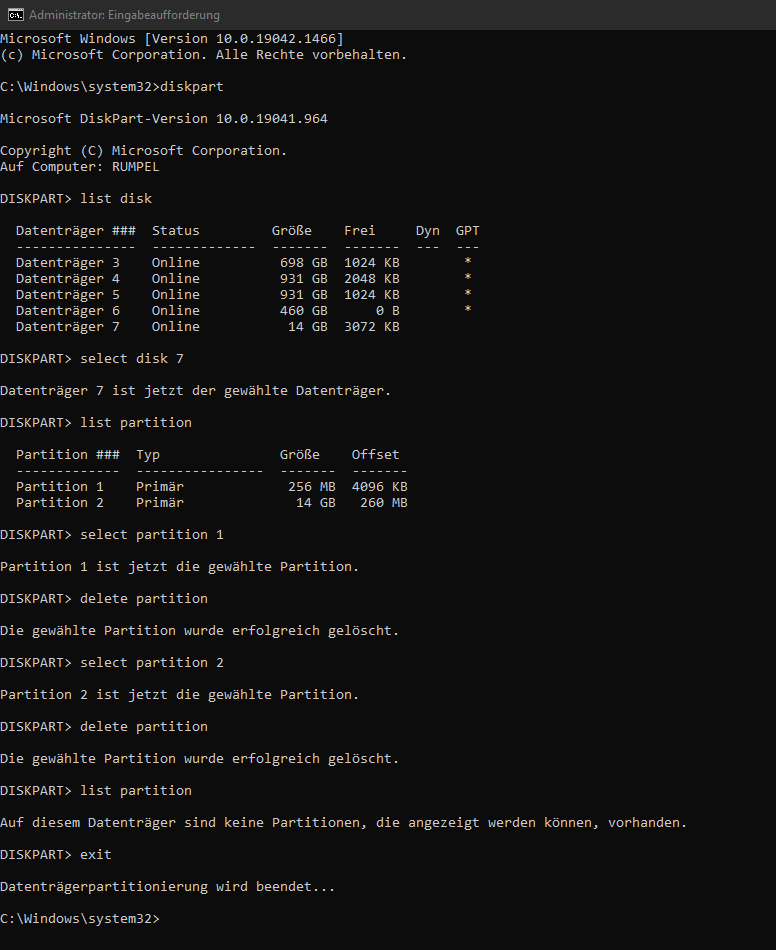This screenshot has width=776, height=950.
Task: Click the offset value '260 MB'
Action: (x=384, y=503)
